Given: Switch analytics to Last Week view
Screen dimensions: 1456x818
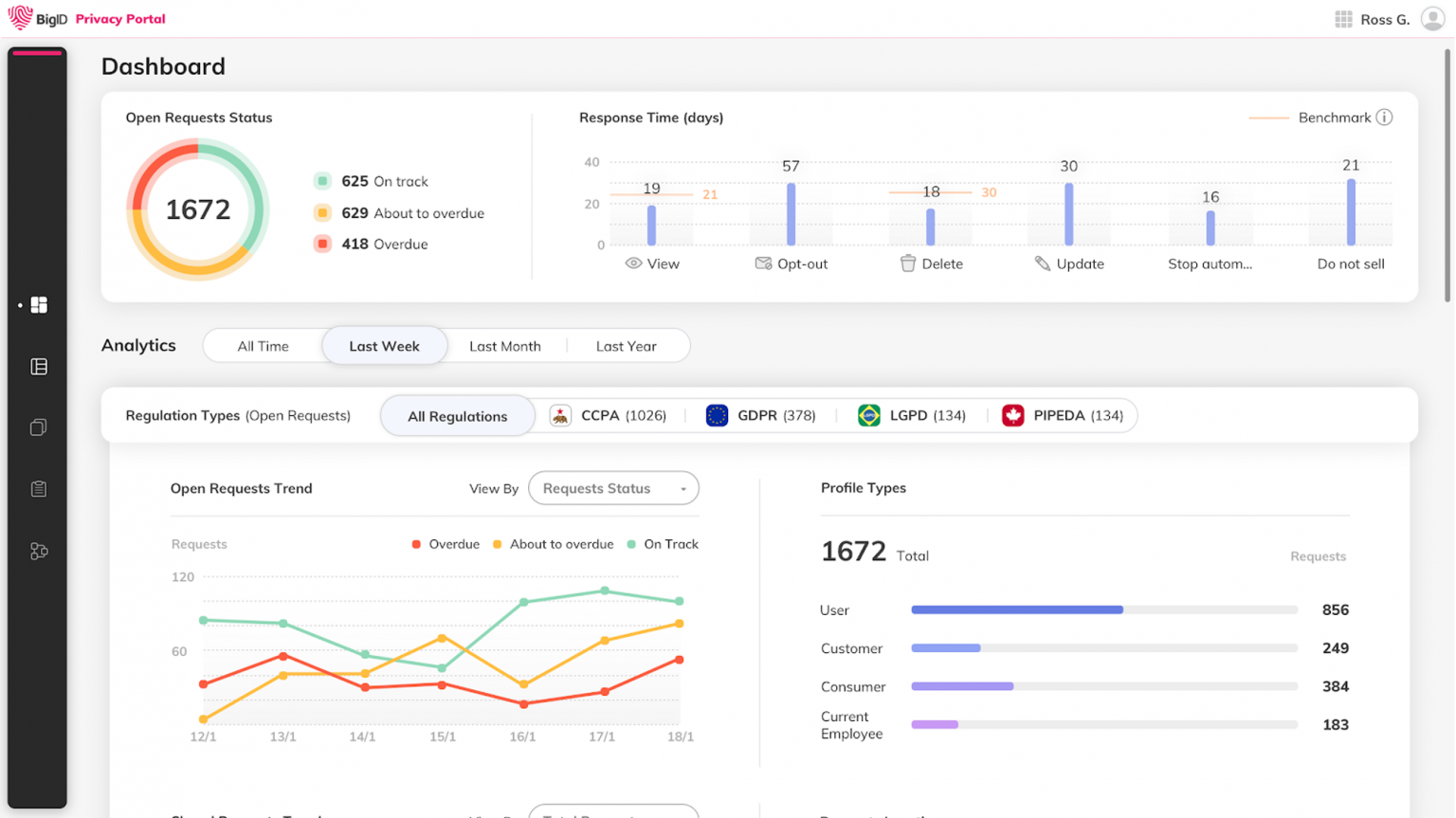Looking at the screenshot, I should click(384, 345).
